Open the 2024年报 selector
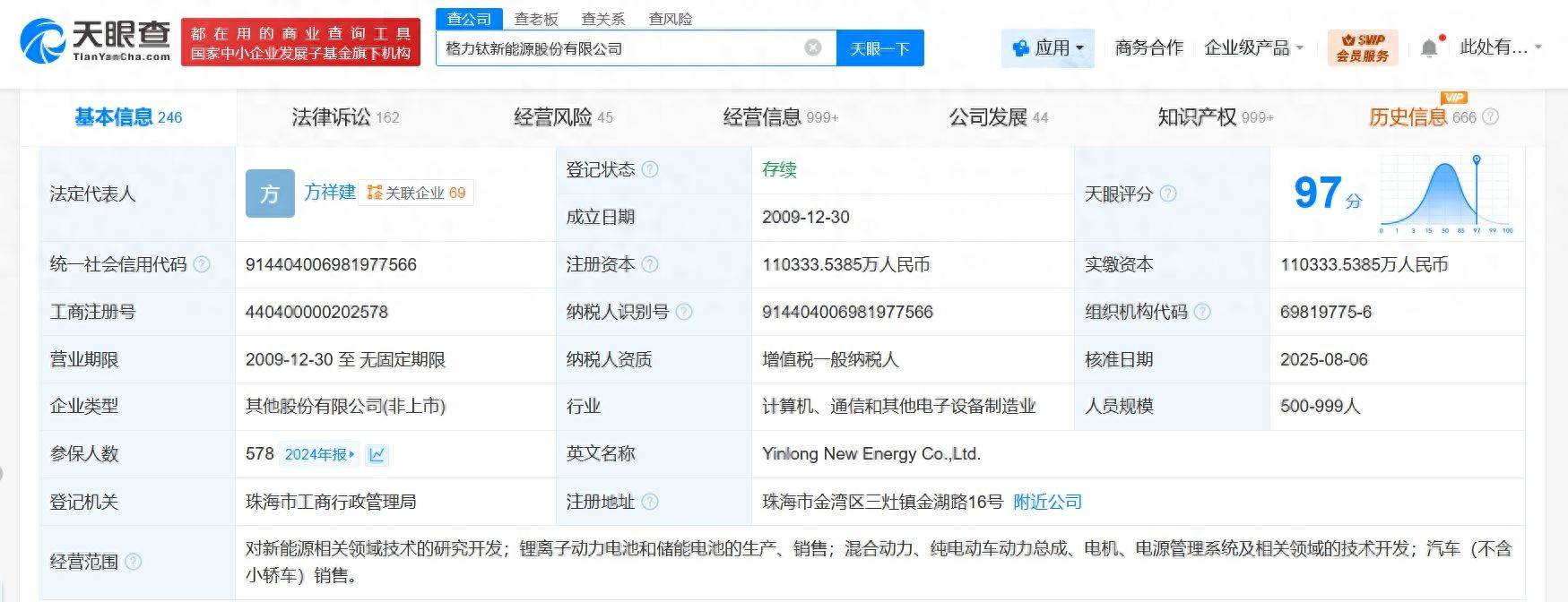Screen dimensions: 1568x602 pyautogui.click(x=319, y=454)
